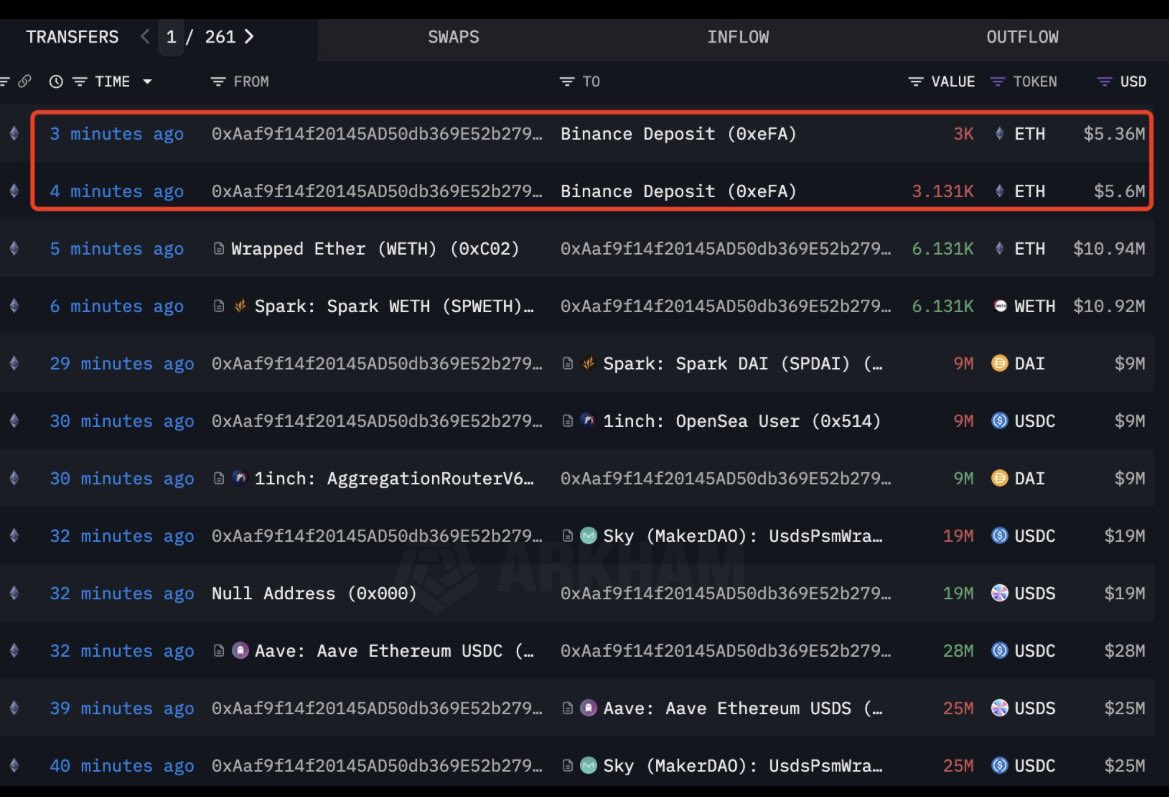Click Ethereum chain icon on 40 minutes row
This screenshot has height=797, width=1169.
click(x=14, y=766)
